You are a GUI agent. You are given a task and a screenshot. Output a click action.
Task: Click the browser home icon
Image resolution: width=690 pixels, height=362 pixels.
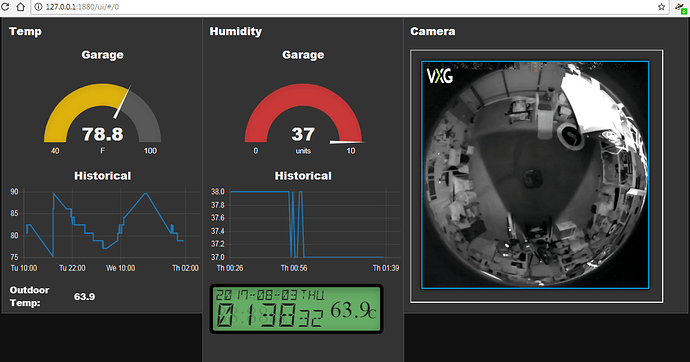[x=20, y=7]
